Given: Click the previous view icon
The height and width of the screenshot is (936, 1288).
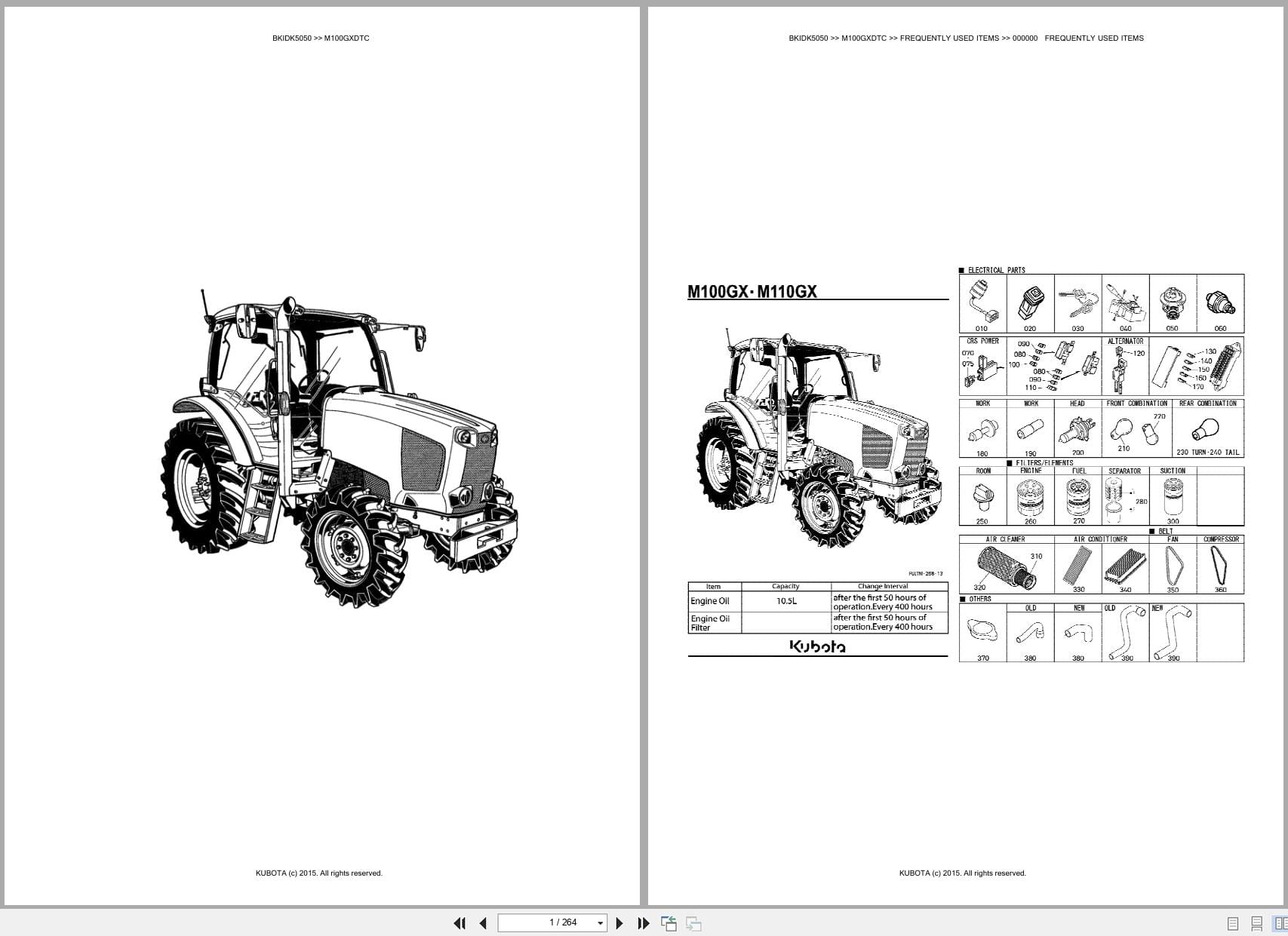Looking at the screenshot, I should click(669, 923).
